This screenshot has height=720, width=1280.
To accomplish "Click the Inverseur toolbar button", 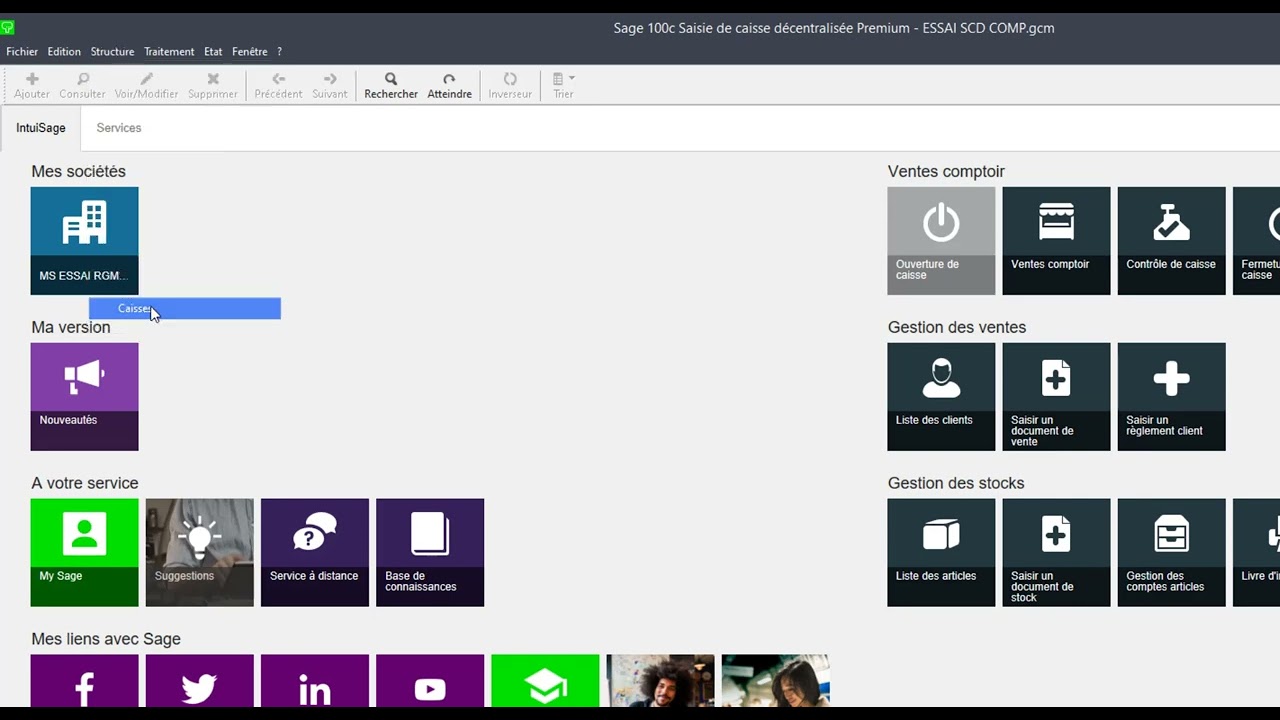I will pos(510,86).
